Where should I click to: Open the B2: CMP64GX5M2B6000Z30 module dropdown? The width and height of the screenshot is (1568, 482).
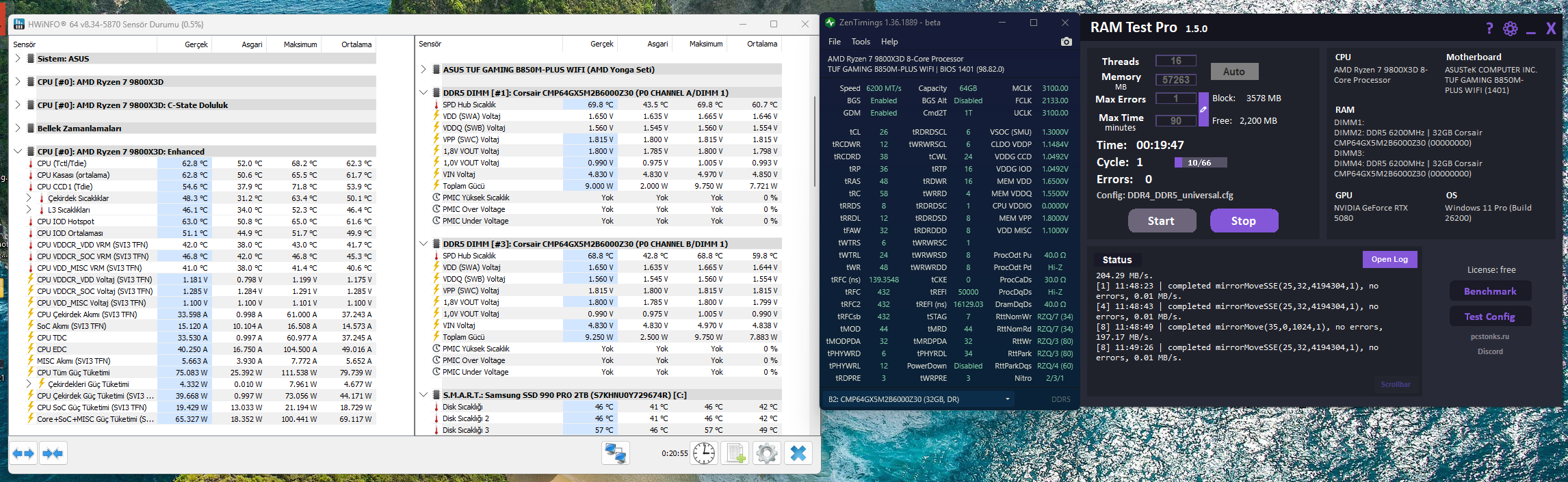(x=918, y=399)
